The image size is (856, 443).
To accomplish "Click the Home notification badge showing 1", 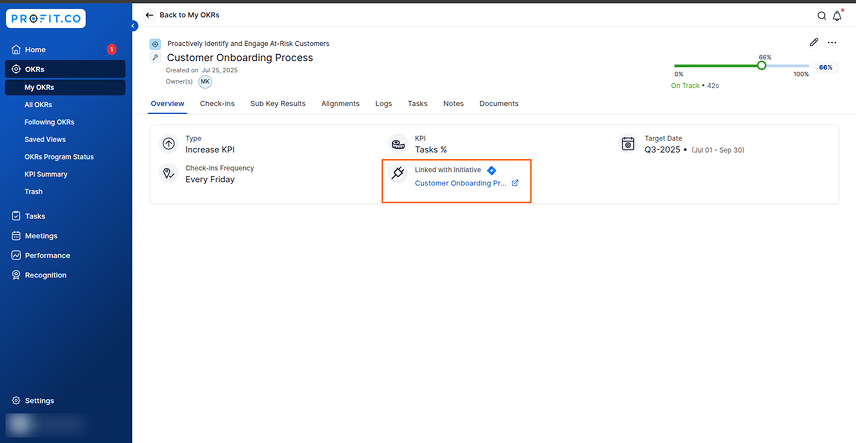I will pyautogui.click(x=111, y=50).
